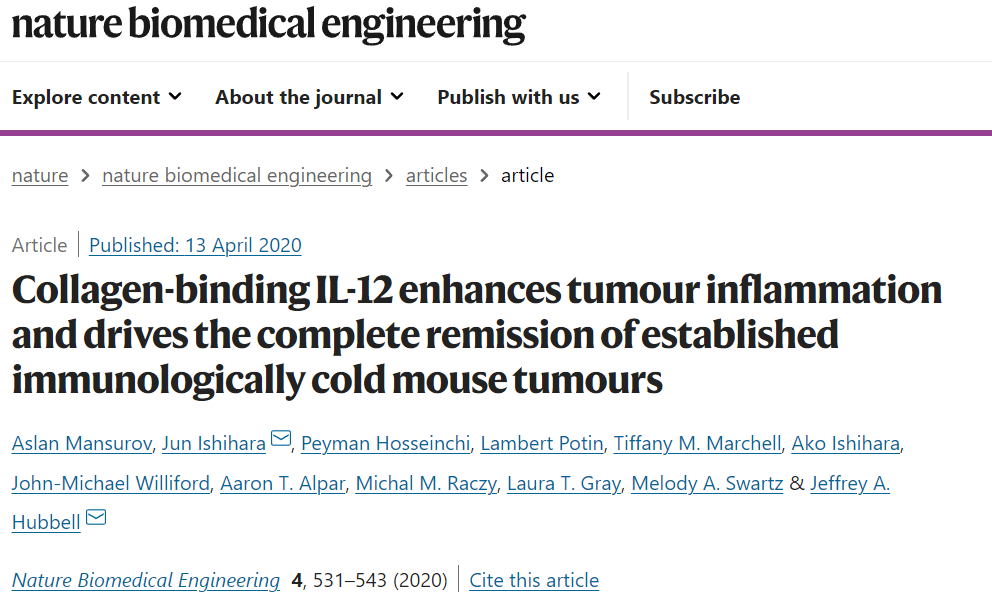Click the email envelope icon next to Jun Ishihara
Viewport: 992px width, 604px height.
(x=281, y=438)
